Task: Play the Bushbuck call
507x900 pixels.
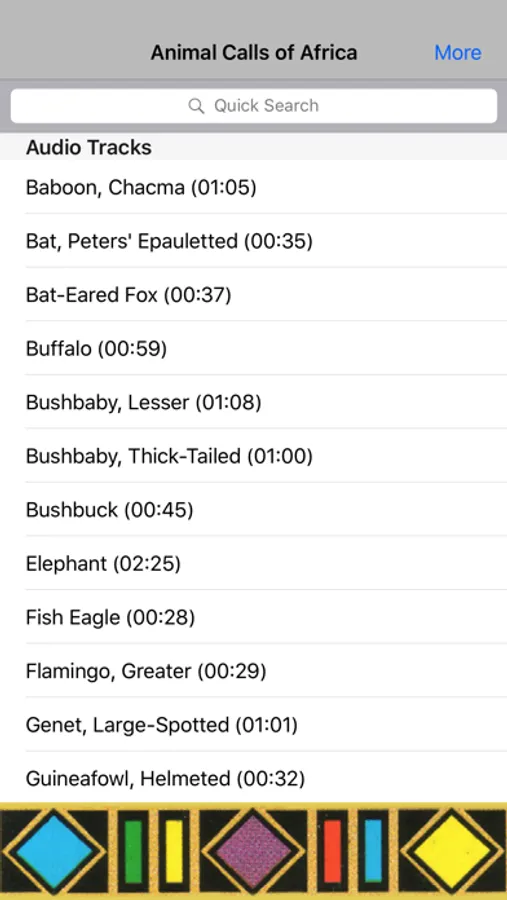Action: click(253, 509)
